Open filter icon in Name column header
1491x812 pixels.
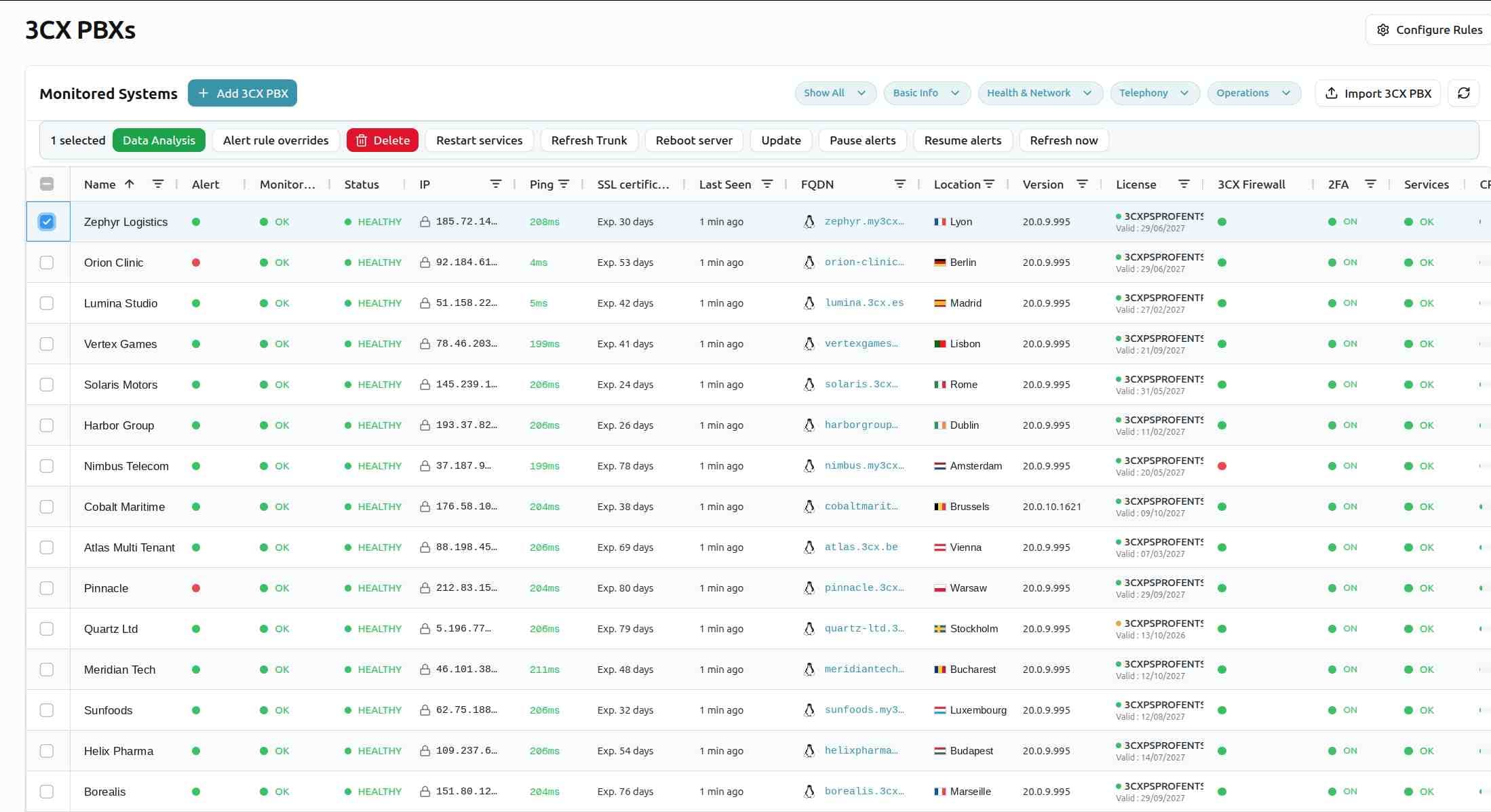(x=157, y=184)
